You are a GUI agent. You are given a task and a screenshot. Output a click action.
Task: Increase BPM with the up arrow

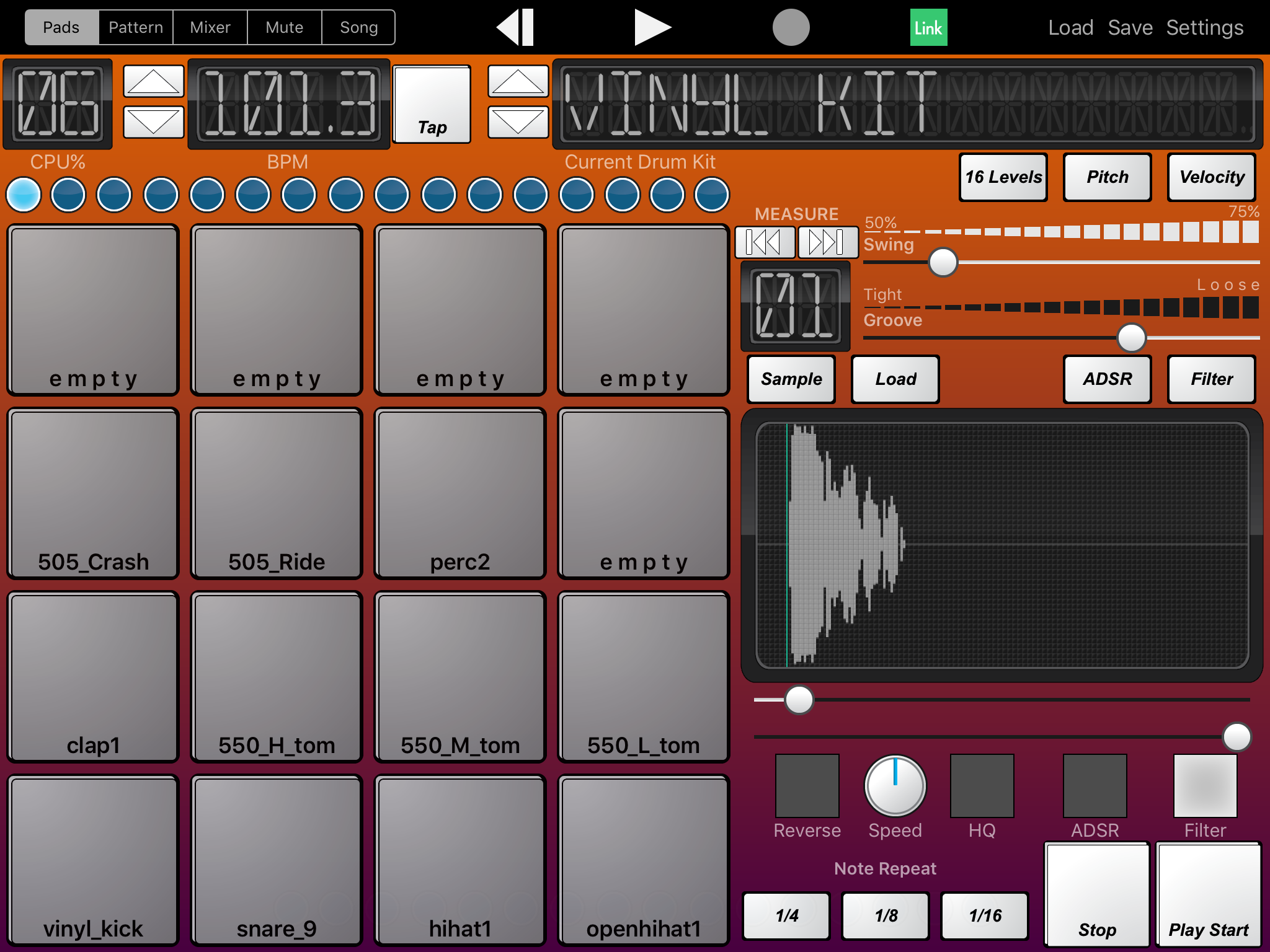[153, 81]
